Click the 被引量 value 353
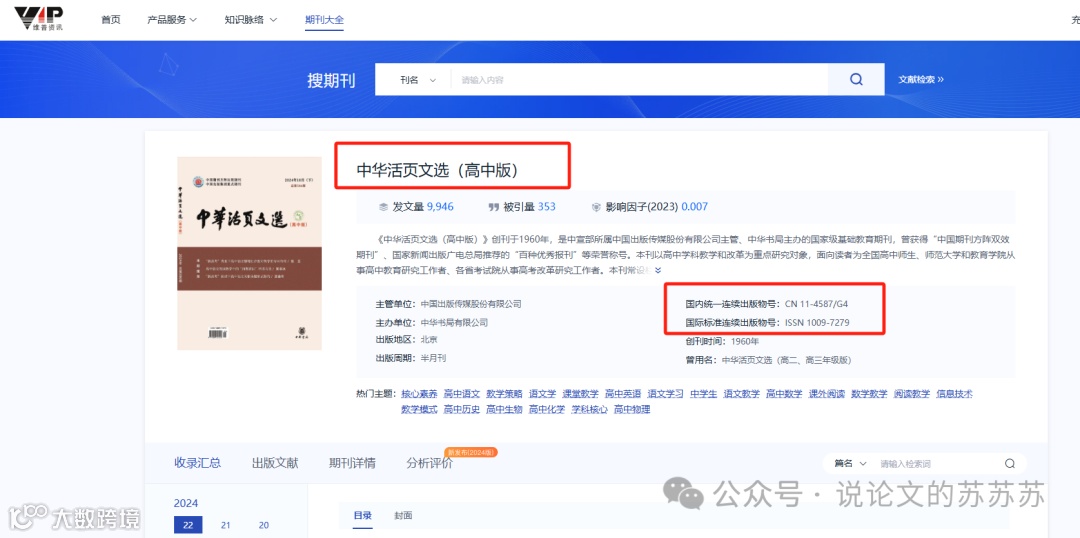1080x538 pixels. point(547,207)
